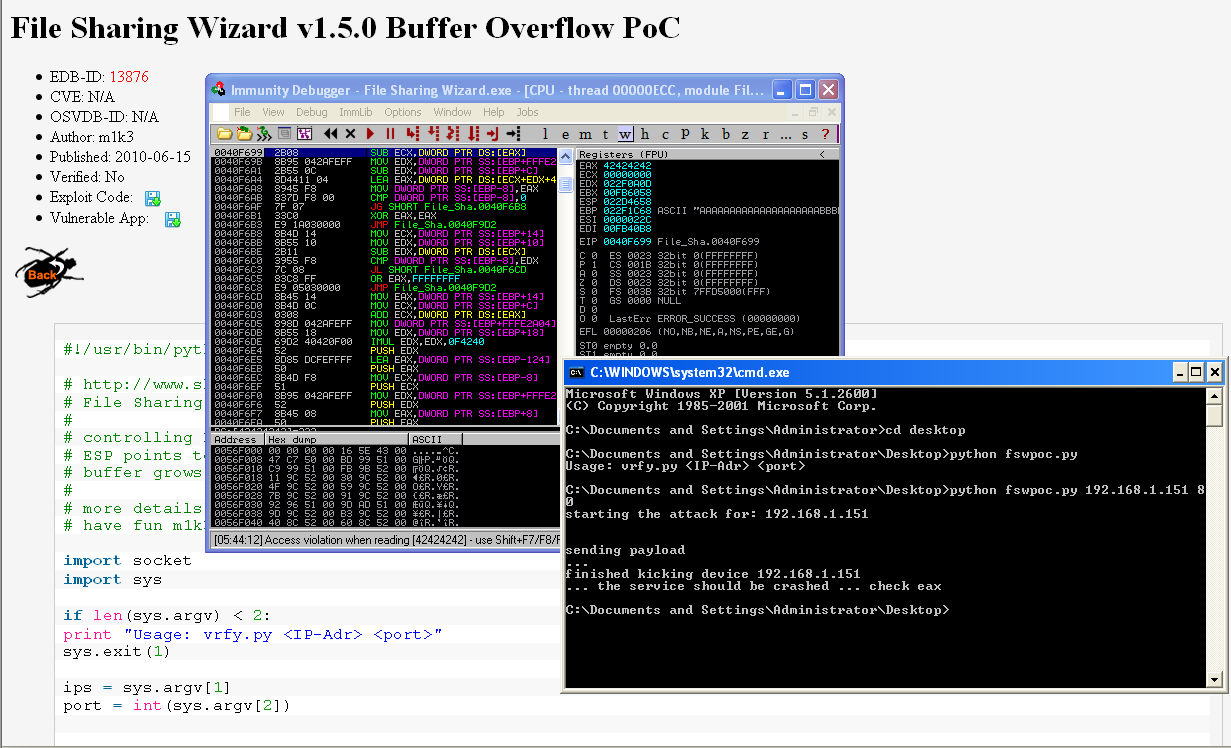Open the Window menu in debugger
This screenshot has height=748, width=1231.
[x=453, y=112]
